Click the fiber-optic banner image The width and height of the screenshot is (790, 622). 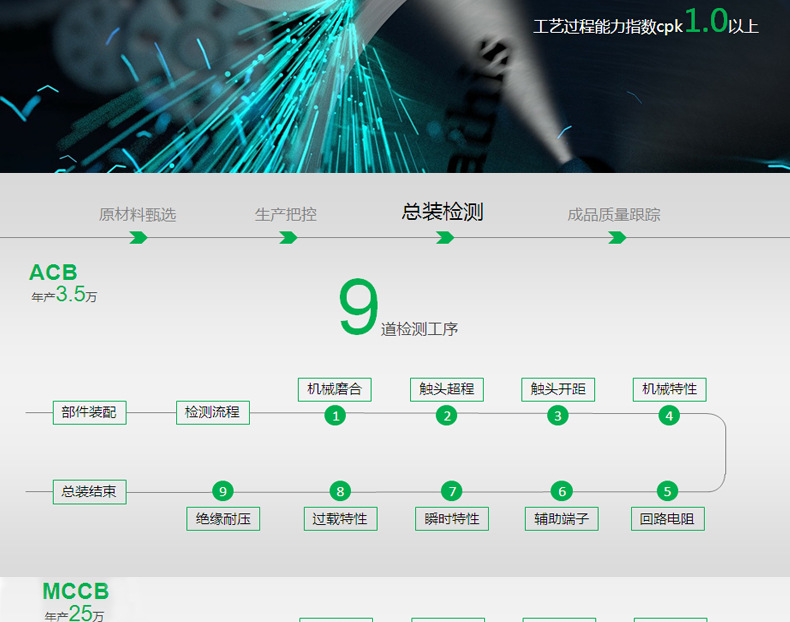pos(395,86)
